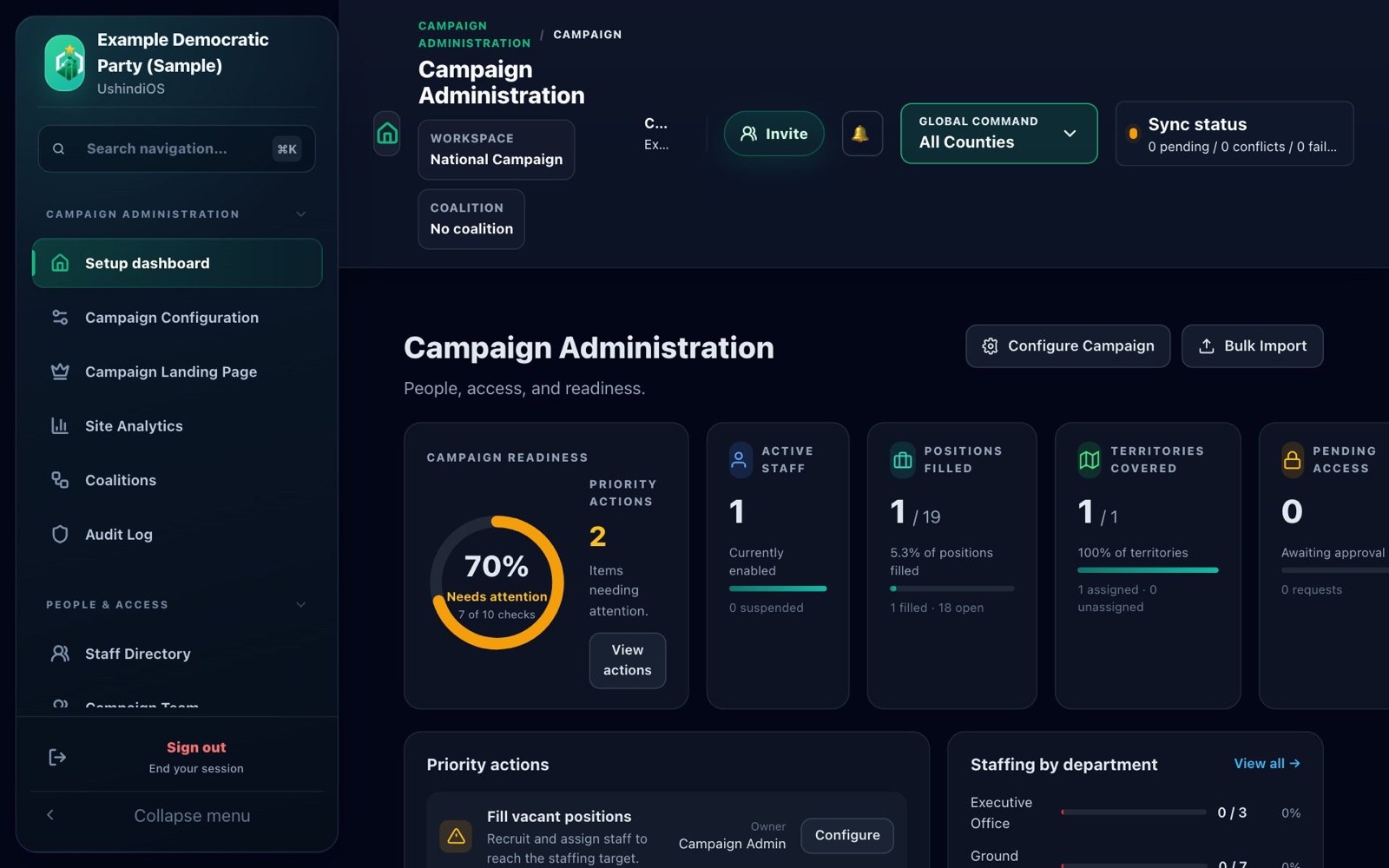Focus the Search navigation input field
The image size is (1389, 868).
coord(176,148)
